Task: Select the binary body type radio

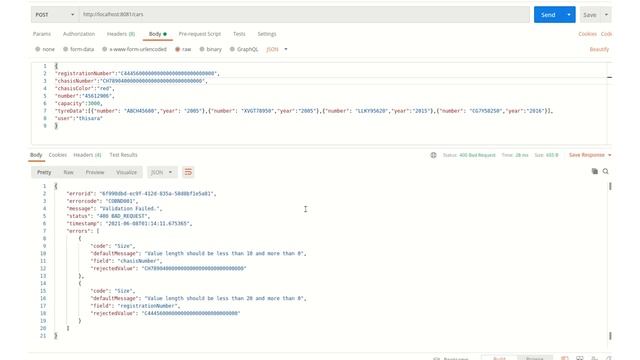Action: [202, 49]
